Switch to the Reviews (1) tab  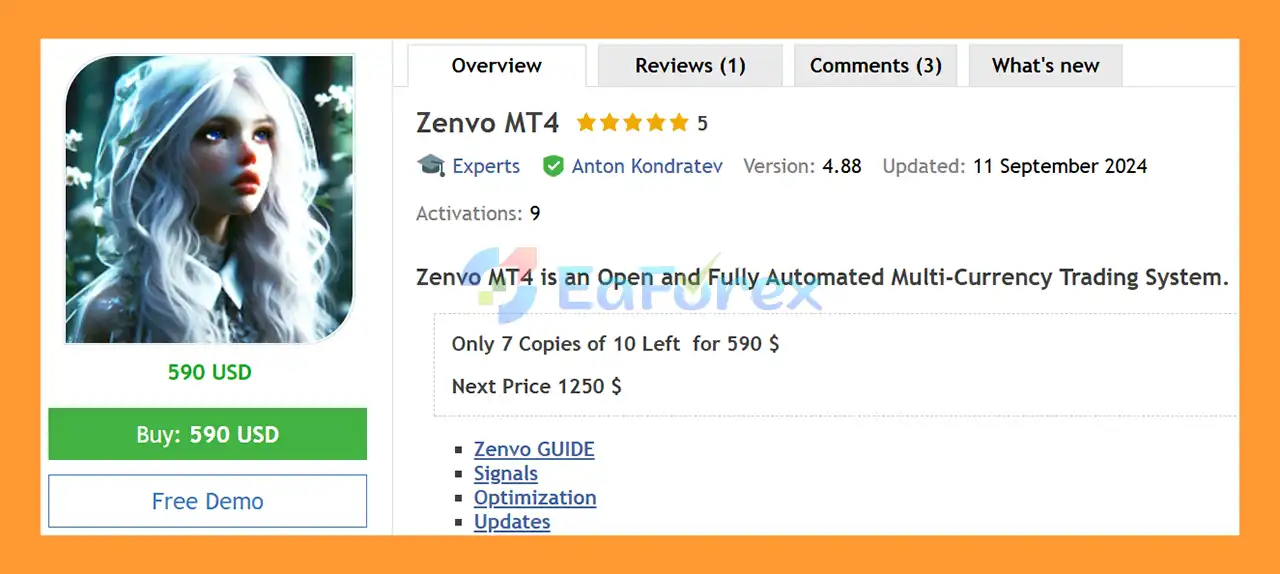[x=690, y=66]
